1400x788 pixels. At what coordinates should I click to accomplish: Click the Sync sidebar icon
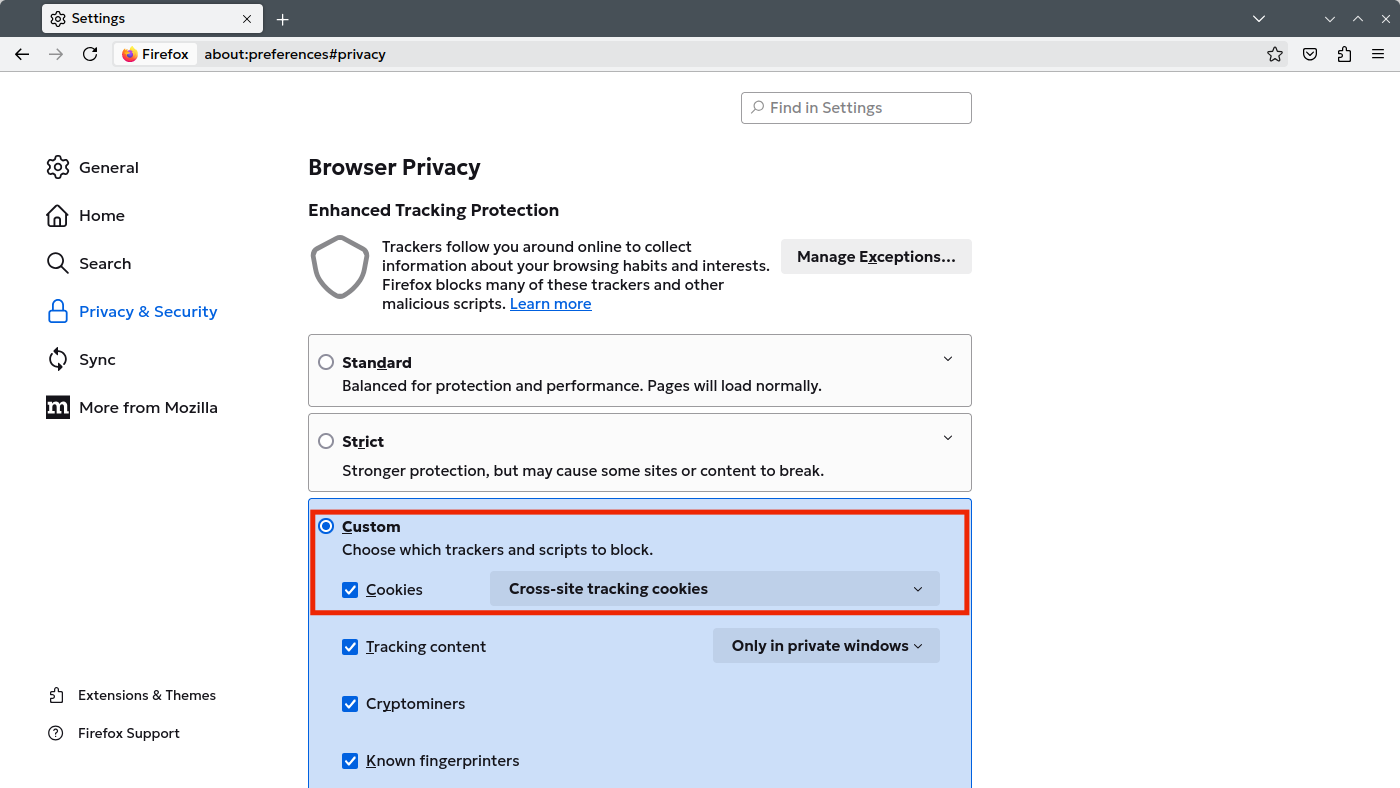point(58,359)
